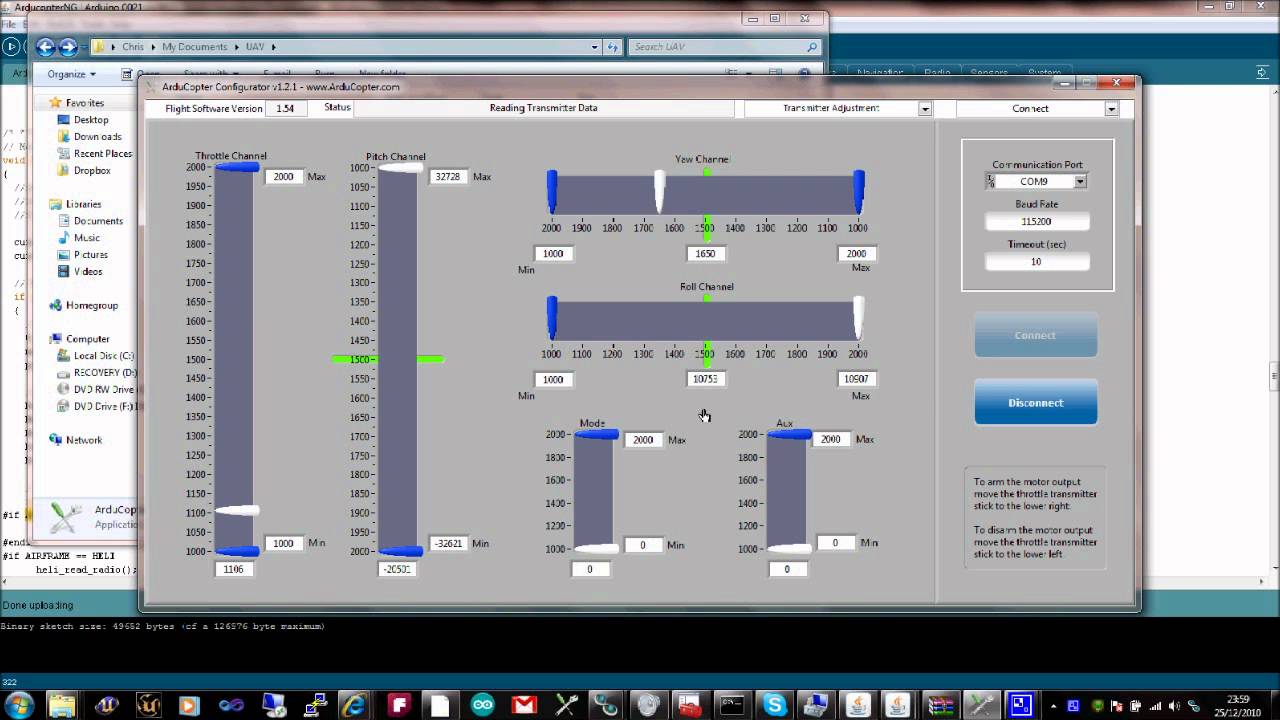
Task: Click the Arduino upload arrow button at top-left
Action: 11,46
